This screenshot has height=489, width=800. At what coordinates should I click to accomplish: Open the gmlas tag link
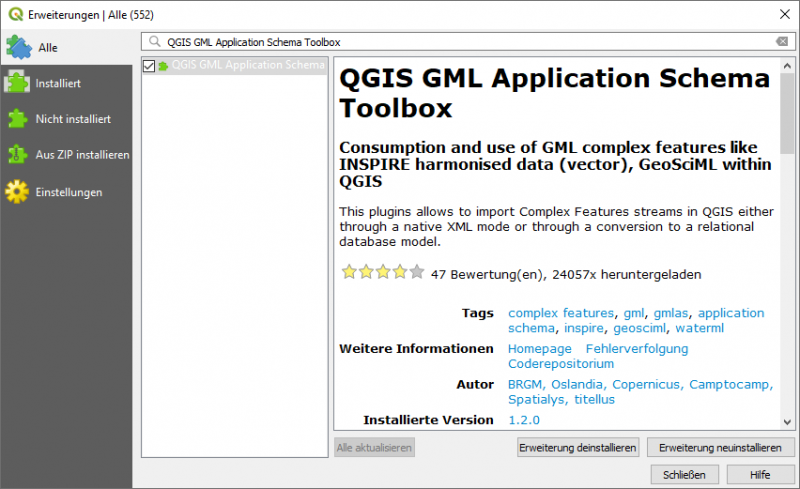[671, 313]
